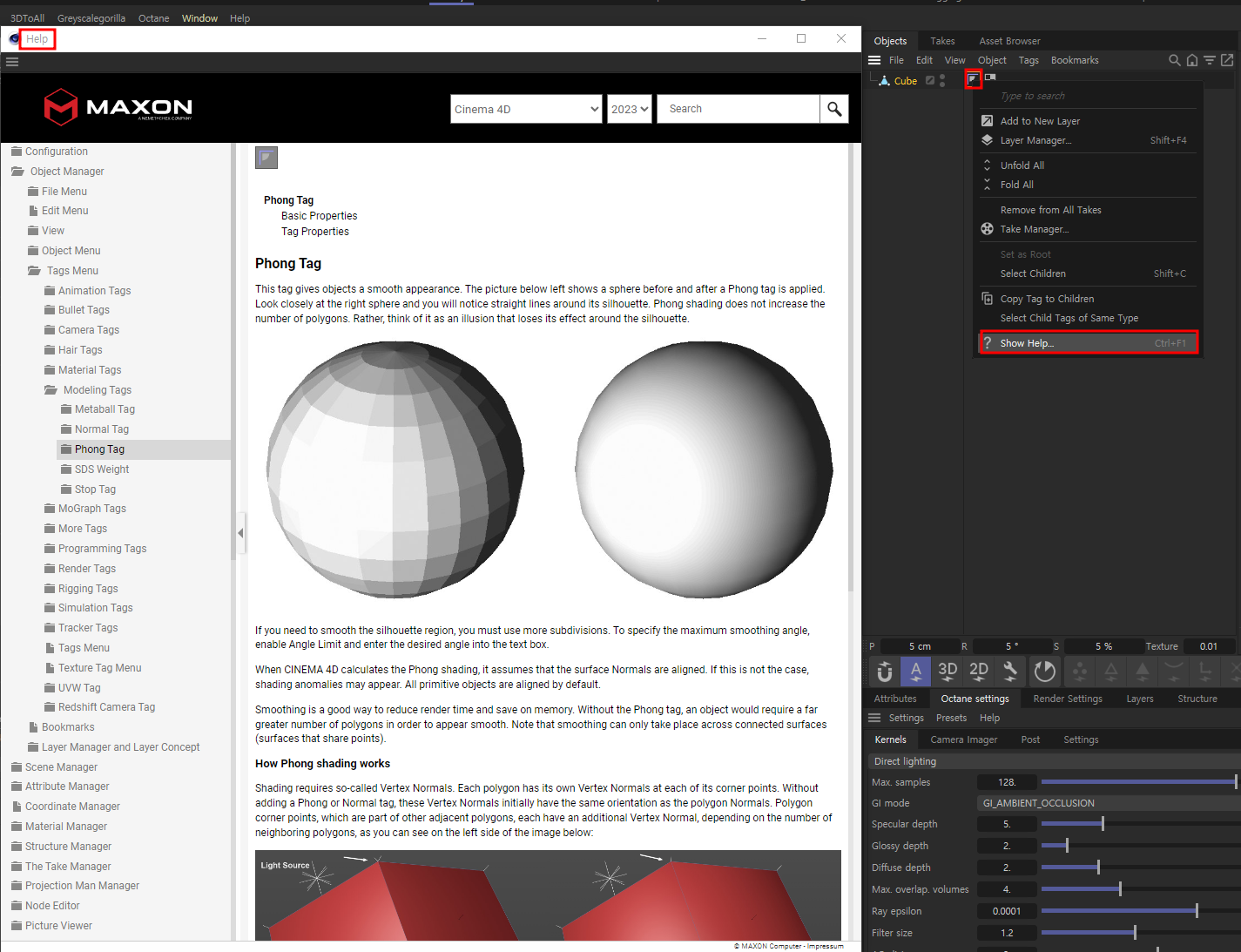The width and height of the screenshot is (1241, 952).
Task: Click the outlined triangle edge snap icon
Action: pyautogui.click(x=1111, y=672)
